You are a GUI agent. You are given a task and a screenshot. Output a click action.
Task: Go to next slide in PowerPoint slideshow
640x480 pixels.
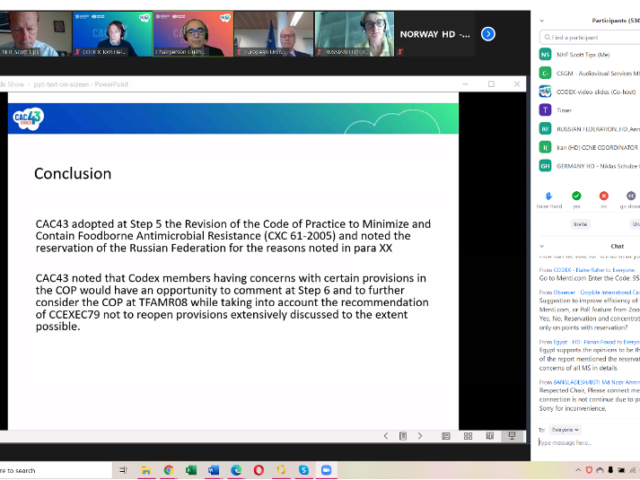click(x=420, y=436)
